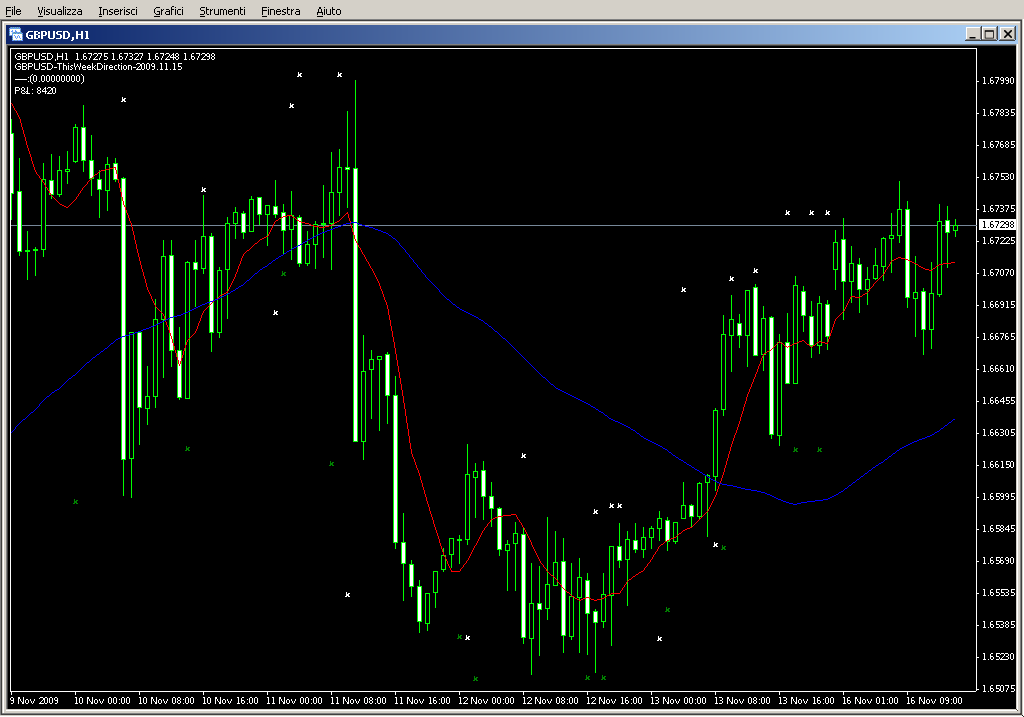Screen dimensions: 1024x717
Task: Click the 1.66305 price scale label
Action: pyautogui.click(x=999, y=433)
